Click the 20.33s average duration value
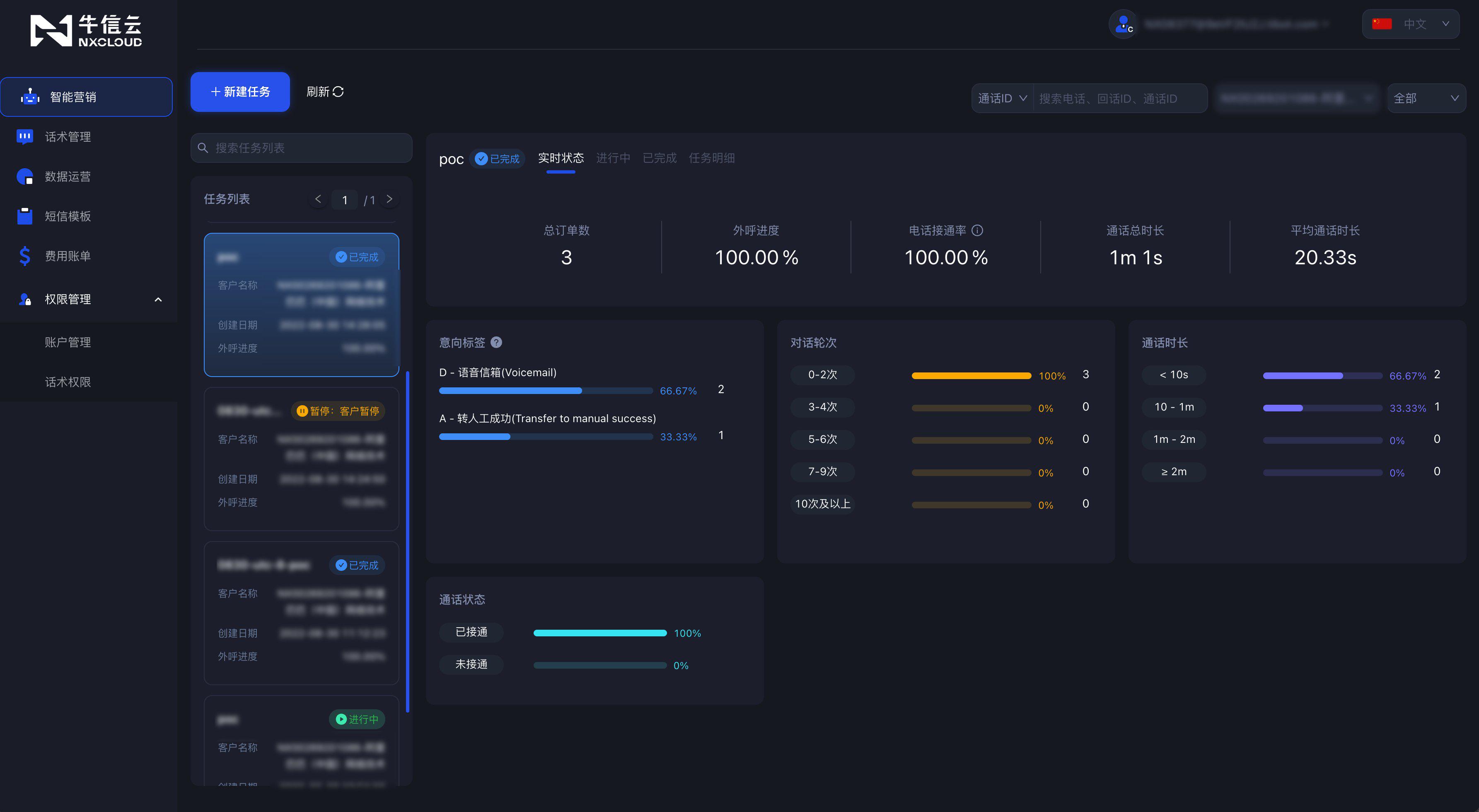The height and width of the screenshot is (812, 1479). tap(1325, 257)
